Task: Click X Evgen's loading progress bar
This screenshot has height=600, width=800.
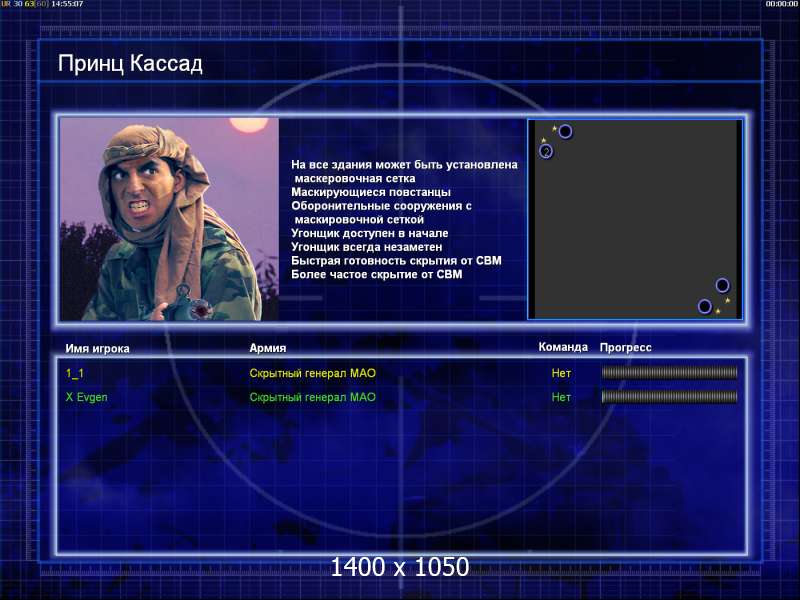Action: [669, 397]
